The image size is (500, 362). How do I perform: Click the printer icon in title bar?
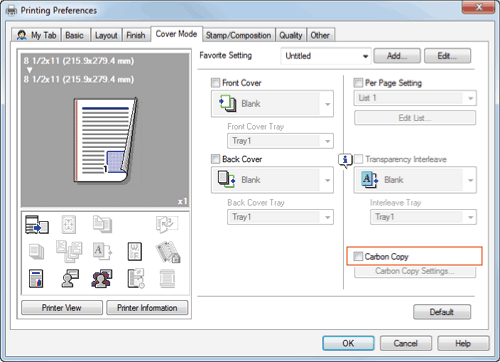pyautogui.click(x=11, y=11)
